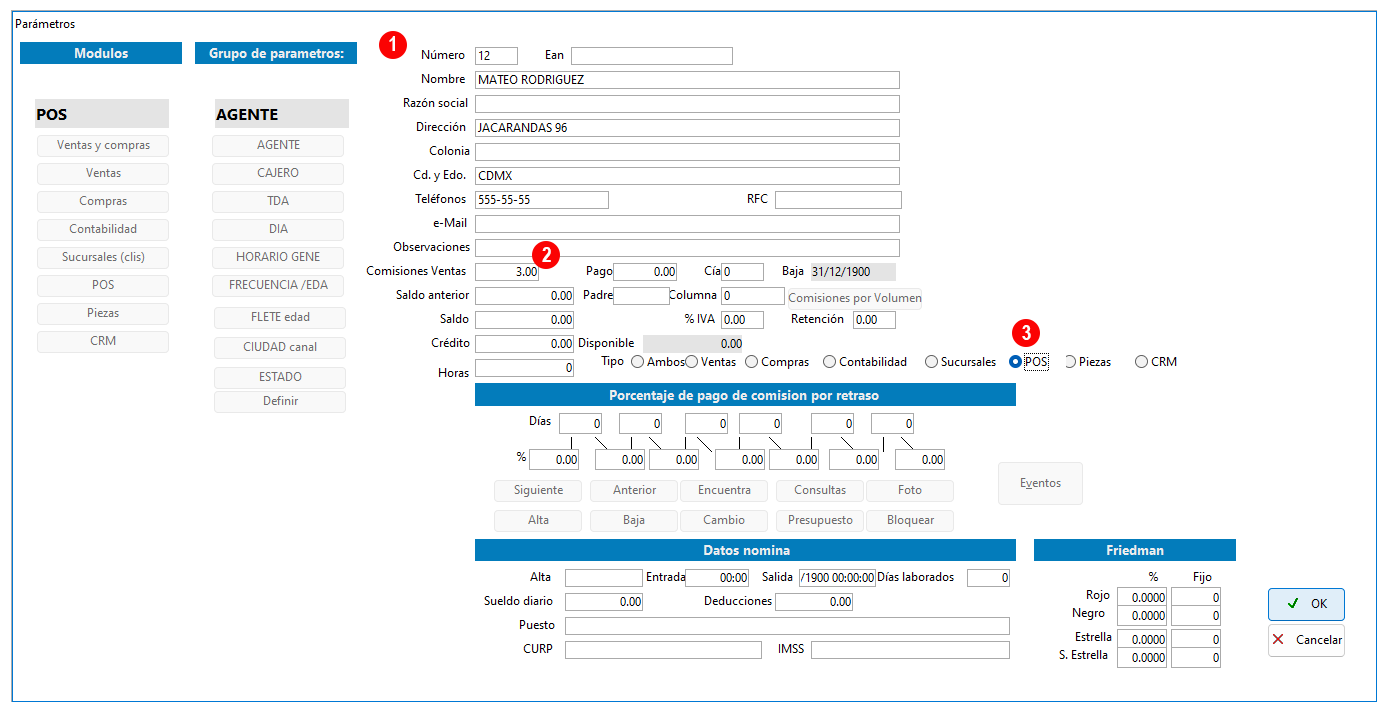1390x716 pixels.
Task: Open the Compras module button
Action: [x=103, y=202]
